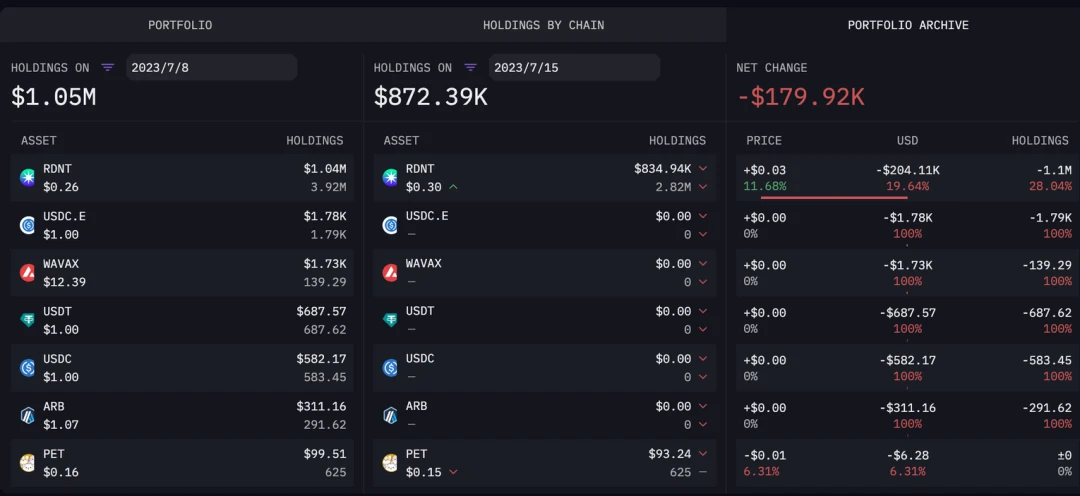Click the 2023/7/15 date field

[573, 68]
